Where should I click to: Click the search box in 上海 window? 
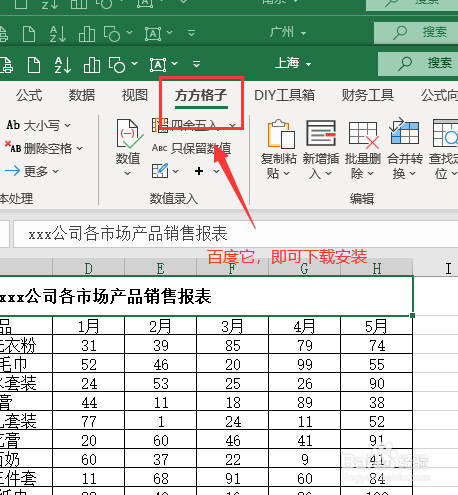[x=418, y=63]
